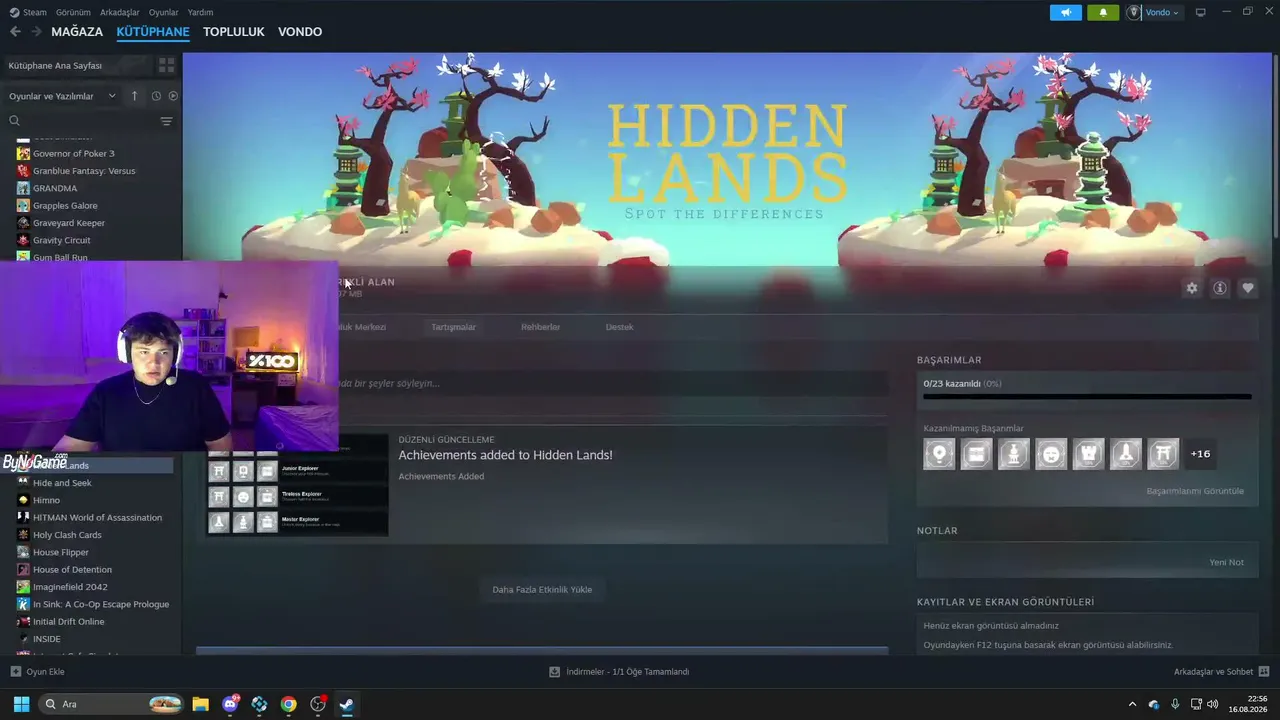Reverse sort with the up arrow icon

(135, 96)
